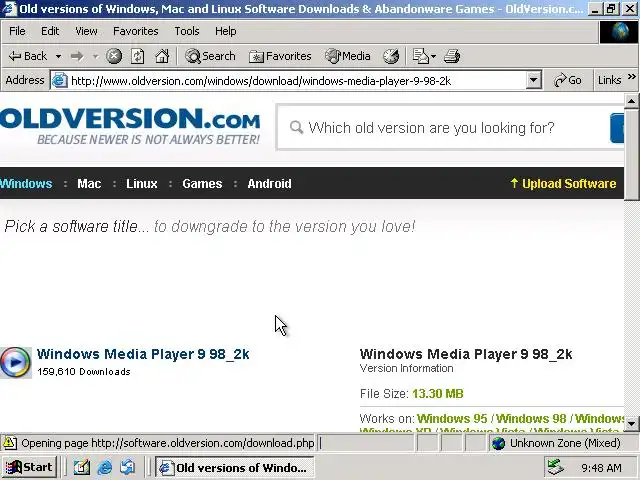Image resolution: width=640 pixels, height=480 pixels.
Task: Open the Edit menu
Action: [x=50, y=31]
